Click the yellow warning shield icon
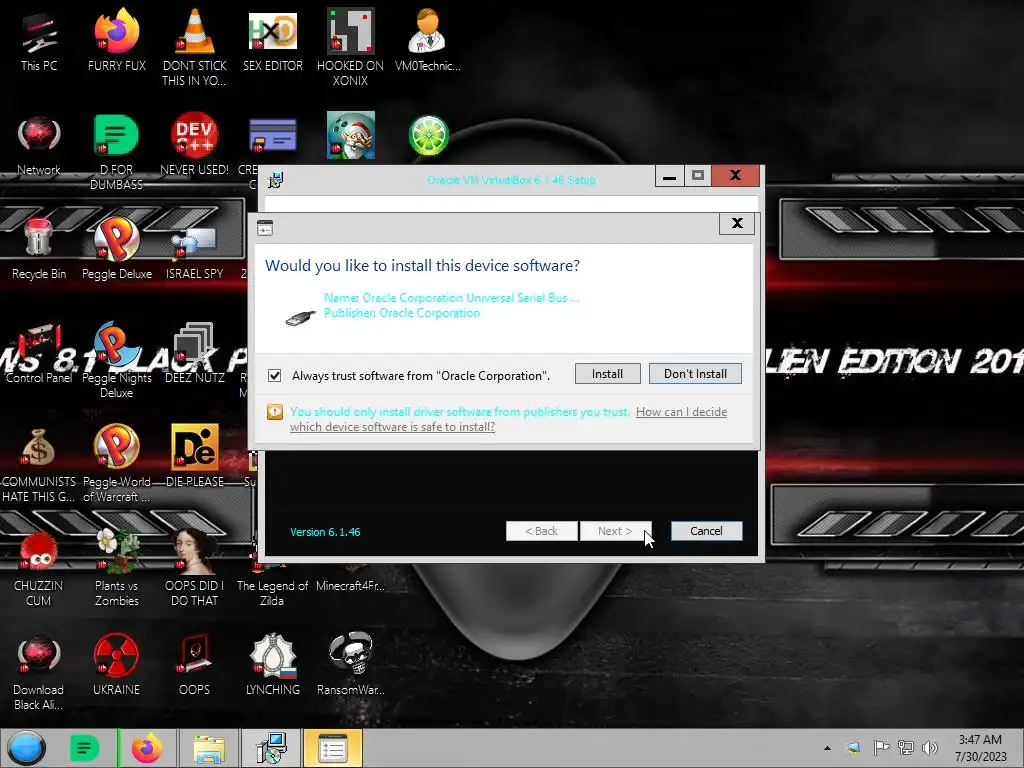The width and height of the screenshot is (1024, 768). pos(275,412)
